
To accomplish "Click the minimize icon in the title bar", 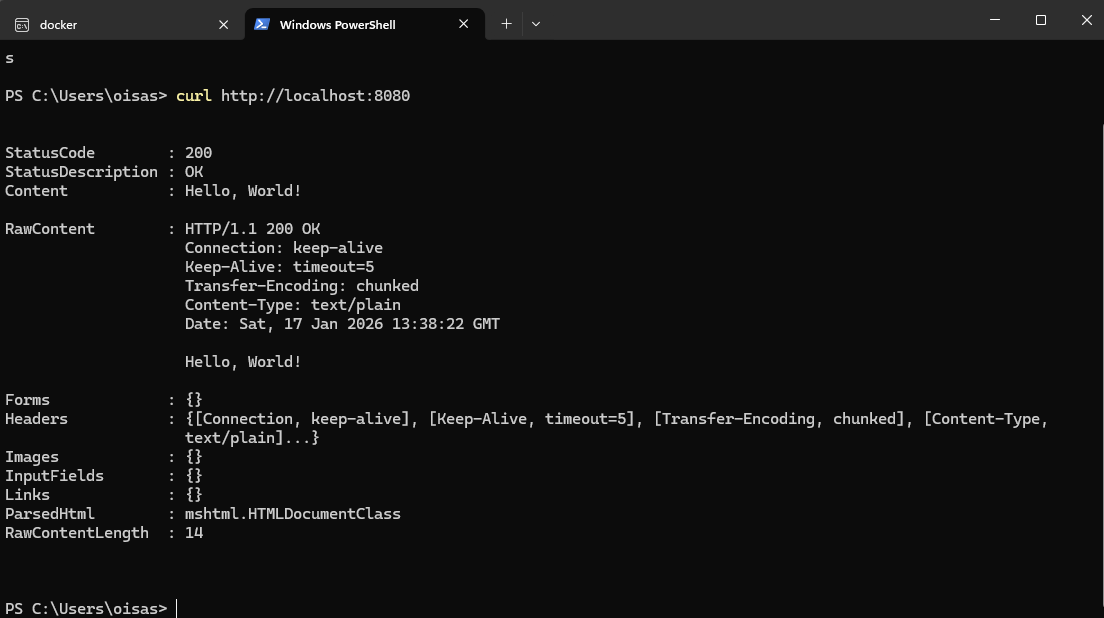I will pos(994,20).
